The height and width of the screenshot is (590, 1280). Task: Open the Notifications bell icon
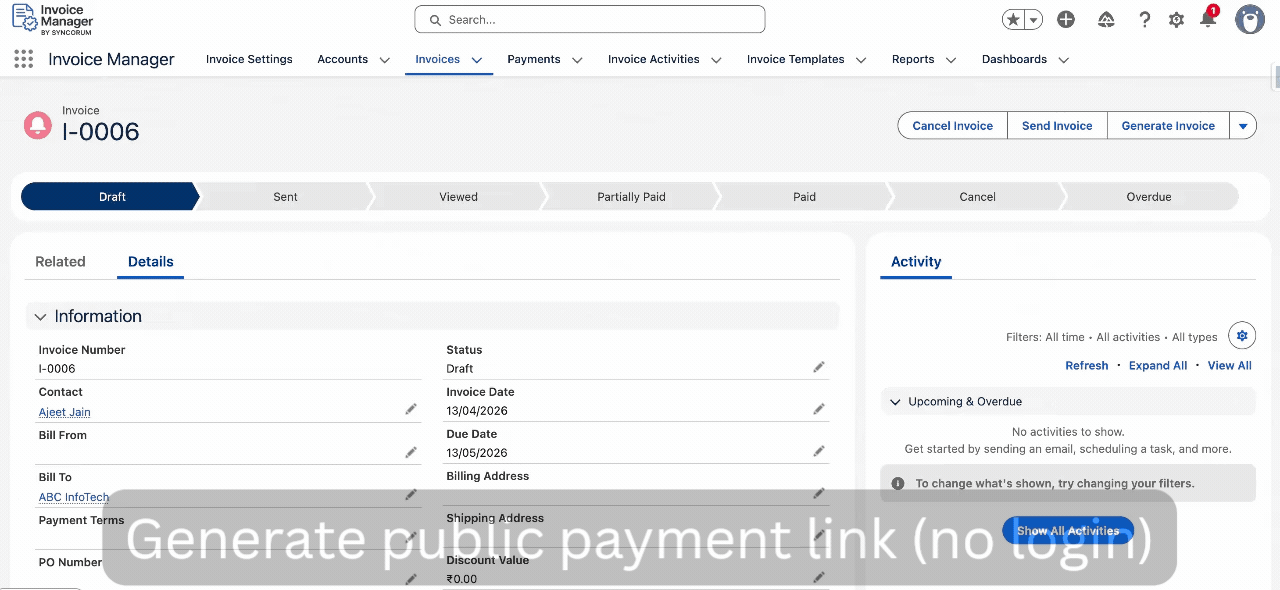1208,19
